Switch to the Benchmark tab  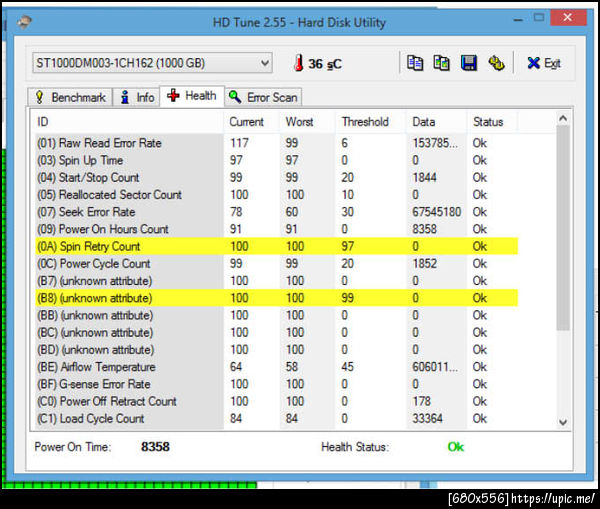click(70, 97)
